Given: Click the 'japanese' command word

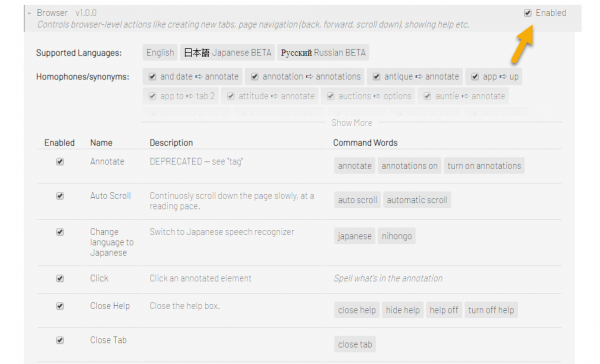Looking at the screenshot, I should pyautogui.click(x=355, y=236).
